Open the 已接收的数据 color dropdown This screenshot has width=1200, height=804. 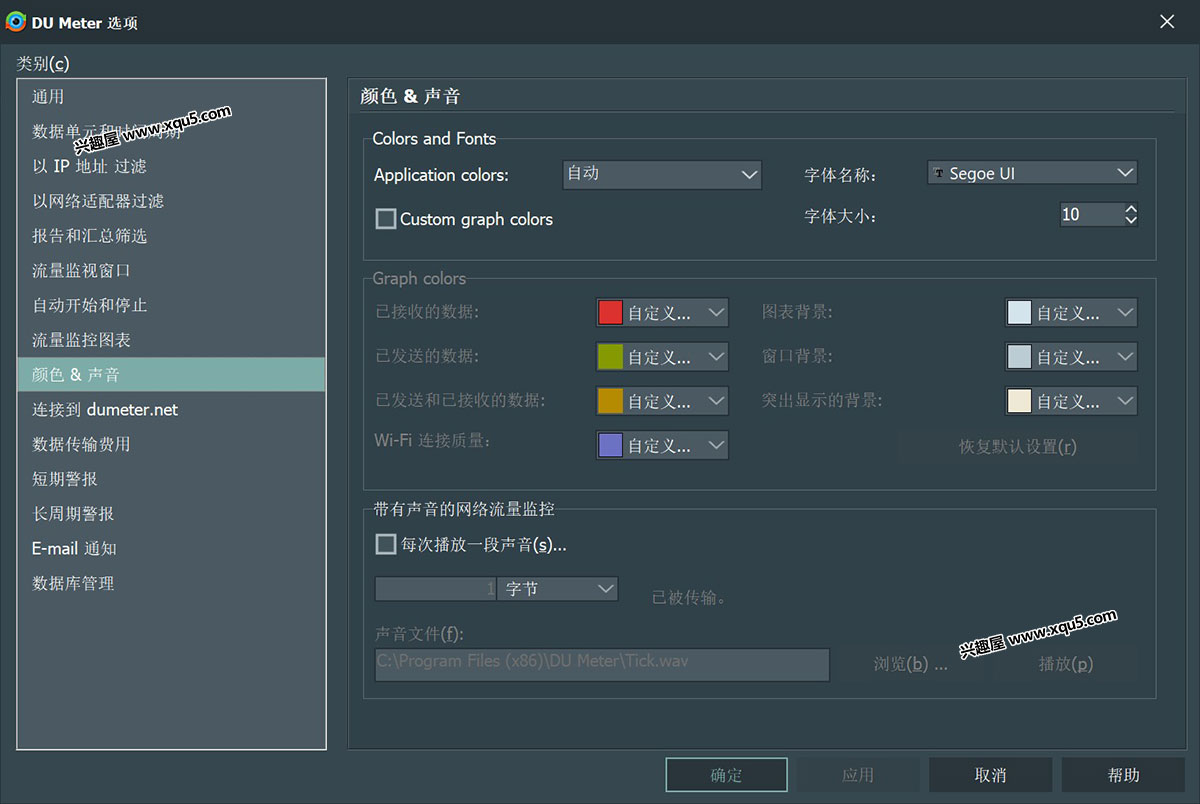point(662,312)
